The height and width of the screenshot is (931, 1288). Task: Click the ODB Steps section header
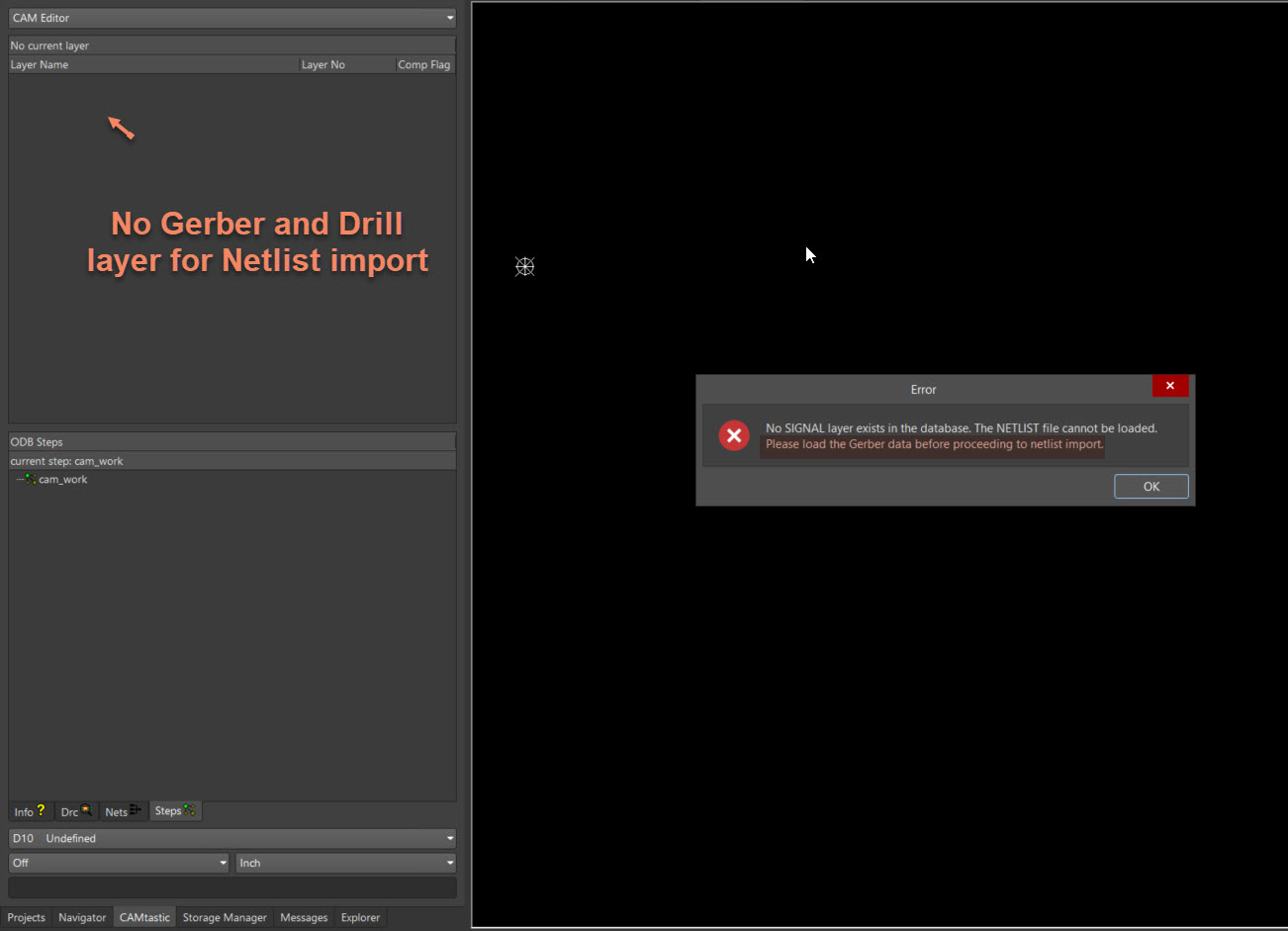[x=232, y=441]
